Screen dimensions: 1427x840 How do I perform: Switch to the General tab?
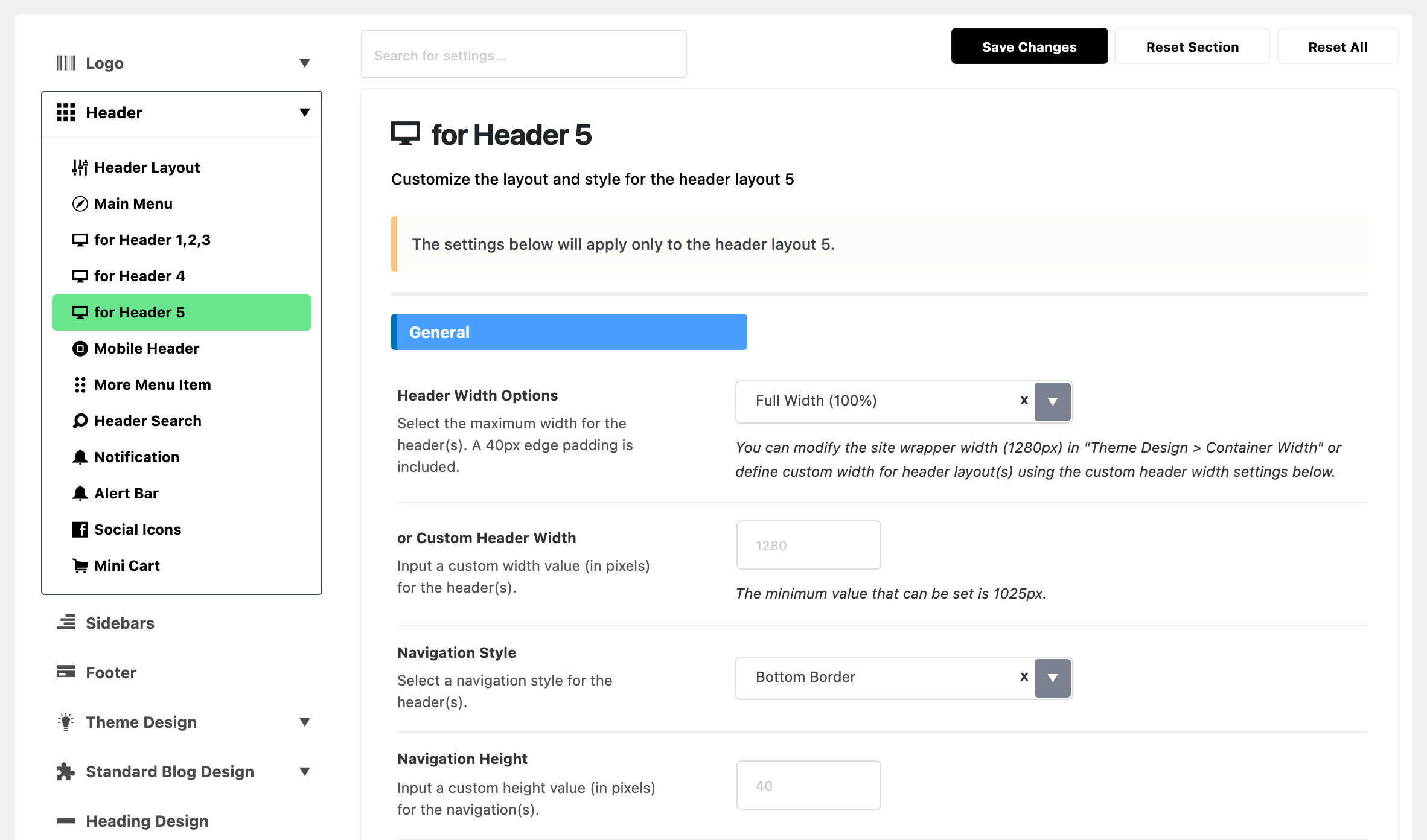tap(569, 332)
